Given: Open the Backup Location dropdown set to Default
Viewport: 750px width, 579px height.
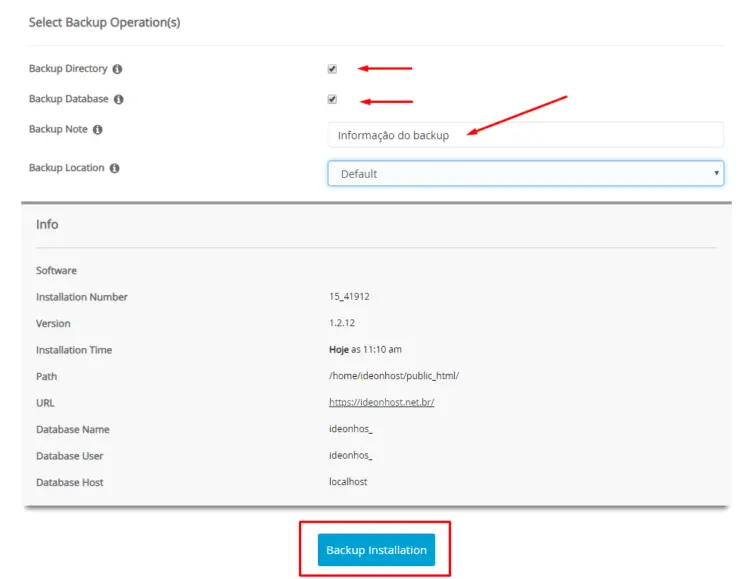Looking at the screenshot, I should point(525,174).
